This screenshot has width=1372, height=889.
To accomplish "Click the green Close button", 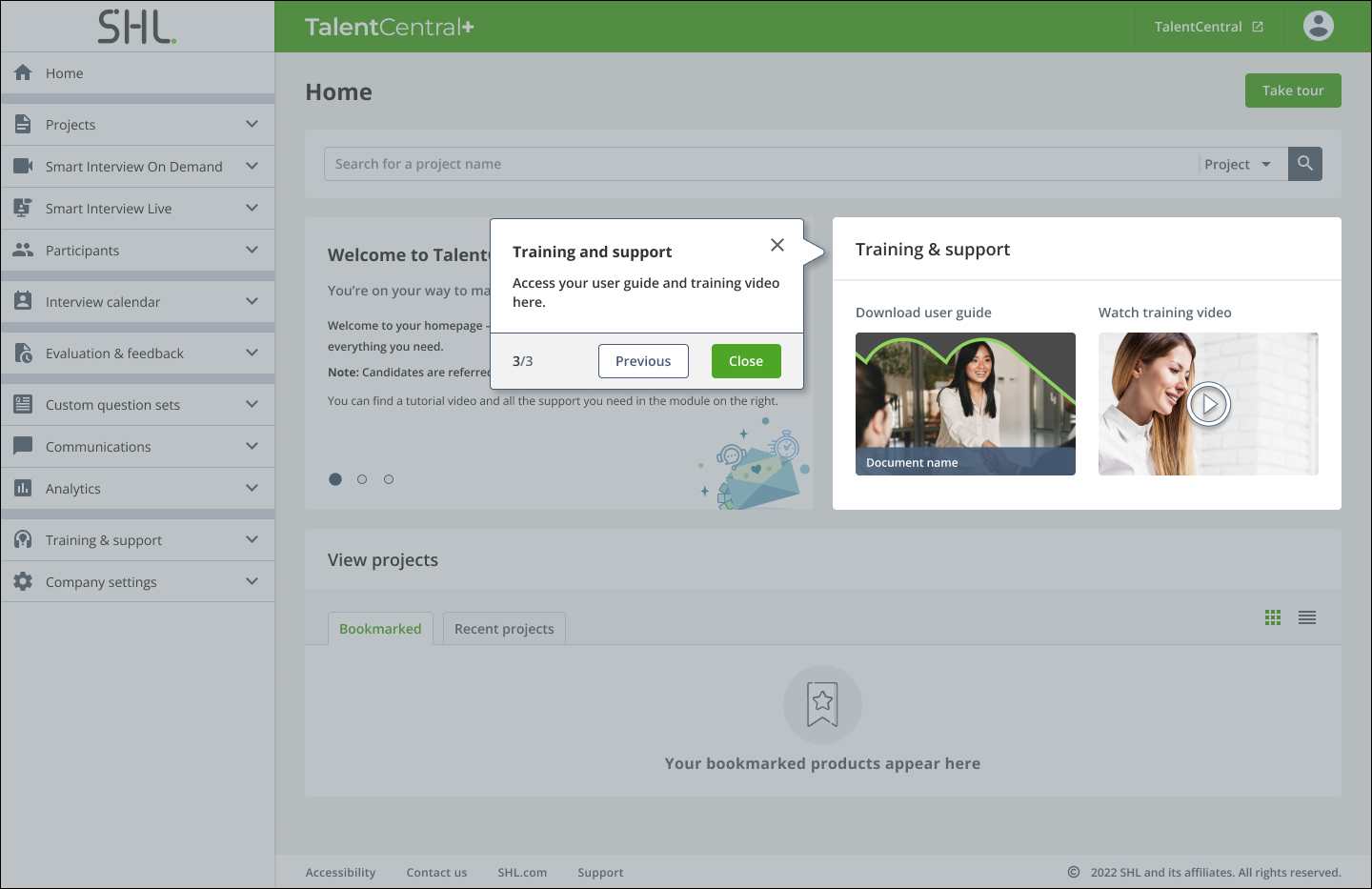I will pyautogui.click(x=746, y=361).
